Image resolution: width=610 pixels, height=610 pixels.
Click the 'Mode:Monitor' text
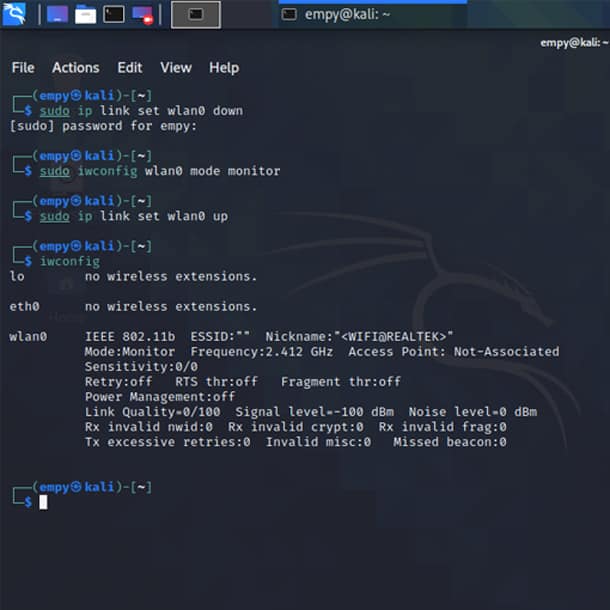point(130,352)
